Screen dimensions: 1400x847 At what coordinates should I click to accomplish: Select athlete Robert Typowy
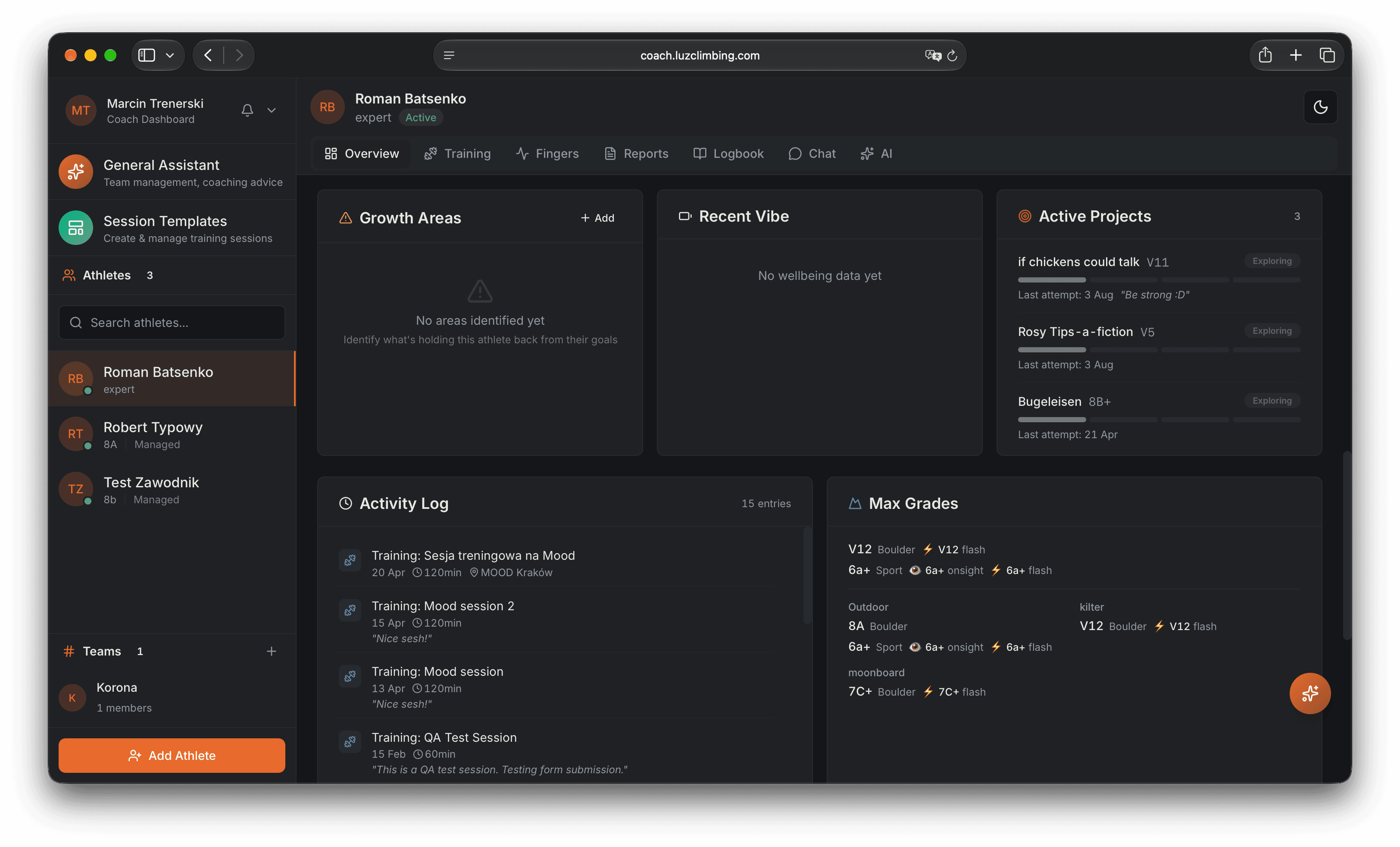(x=172, y=434)
